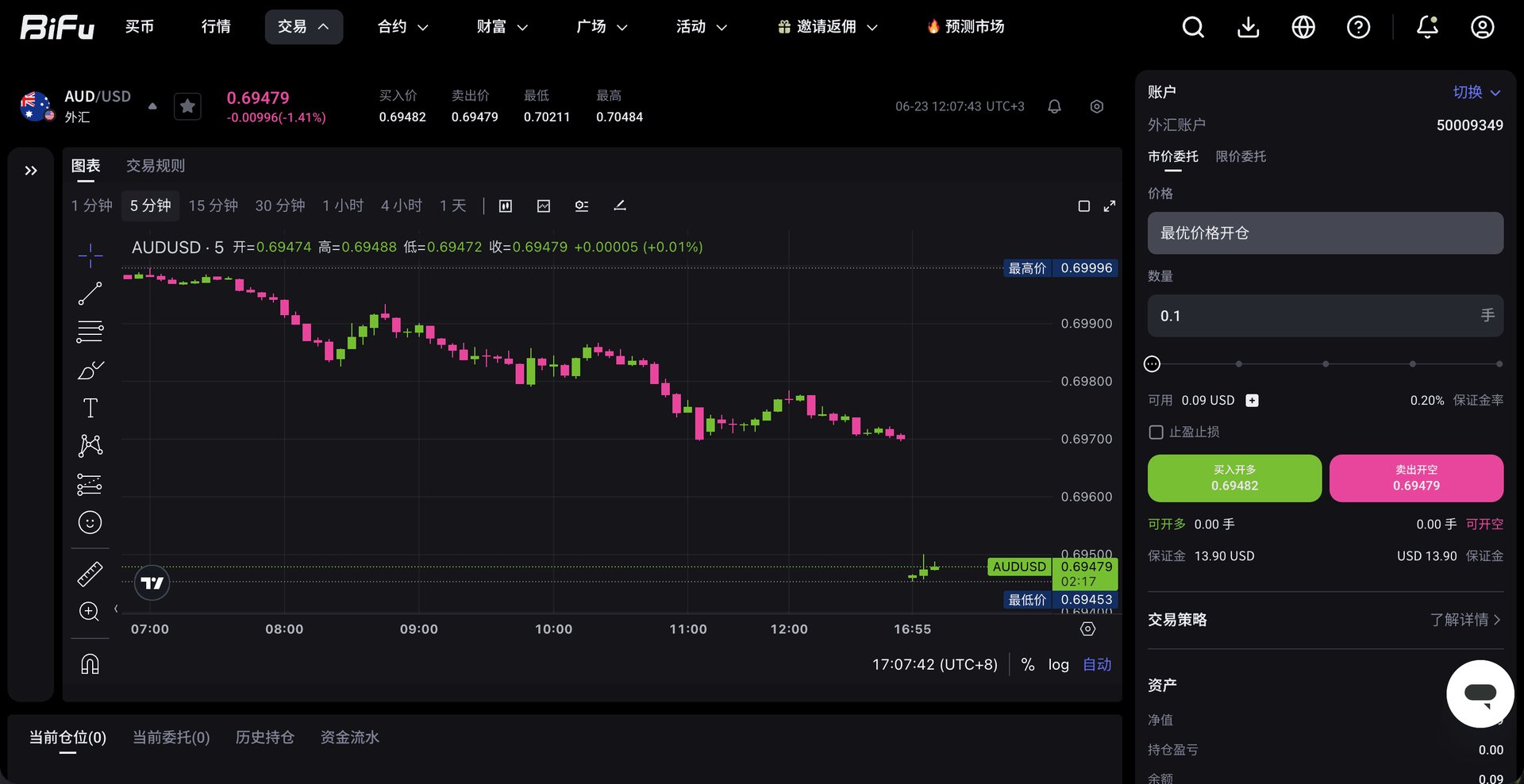This screenshot has width=1524, height=784.
Task: Open the 历史持仓 tab
Action: click(x=265, y=737)
